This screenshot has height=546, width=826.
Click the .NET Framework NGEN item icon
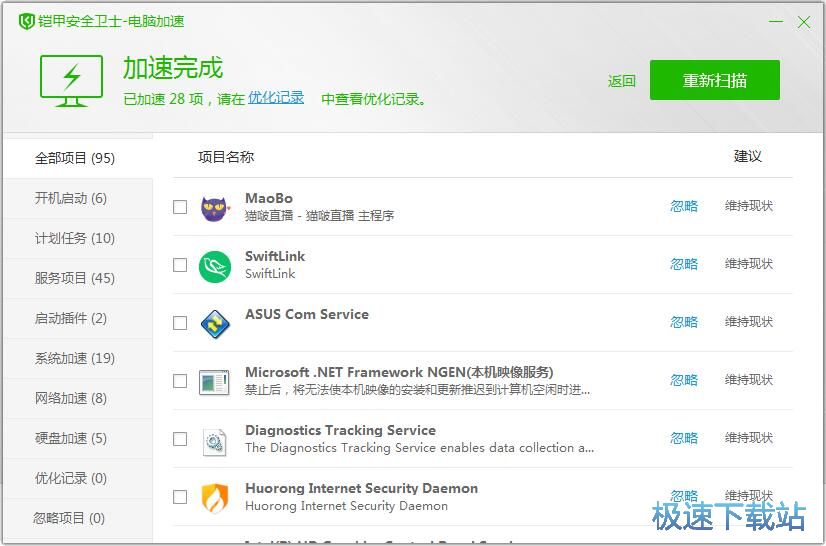(214, 382)
